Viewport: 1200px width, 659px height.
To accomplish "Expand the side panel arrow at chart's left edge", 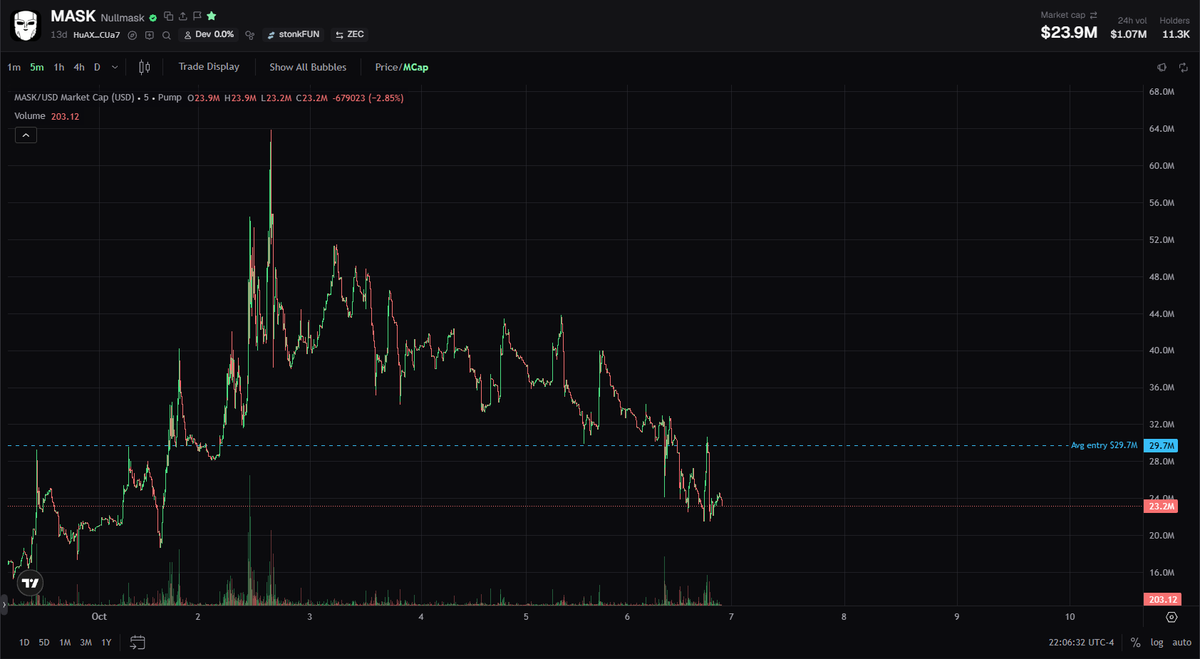I will tap(3, 604).
